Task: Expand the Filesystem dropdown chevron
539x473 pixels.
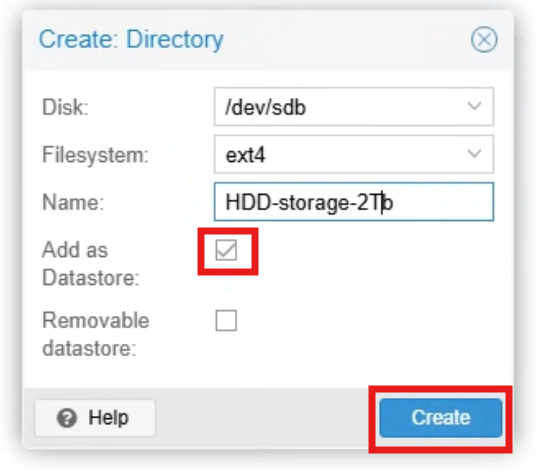Action: tap(474, 154)
